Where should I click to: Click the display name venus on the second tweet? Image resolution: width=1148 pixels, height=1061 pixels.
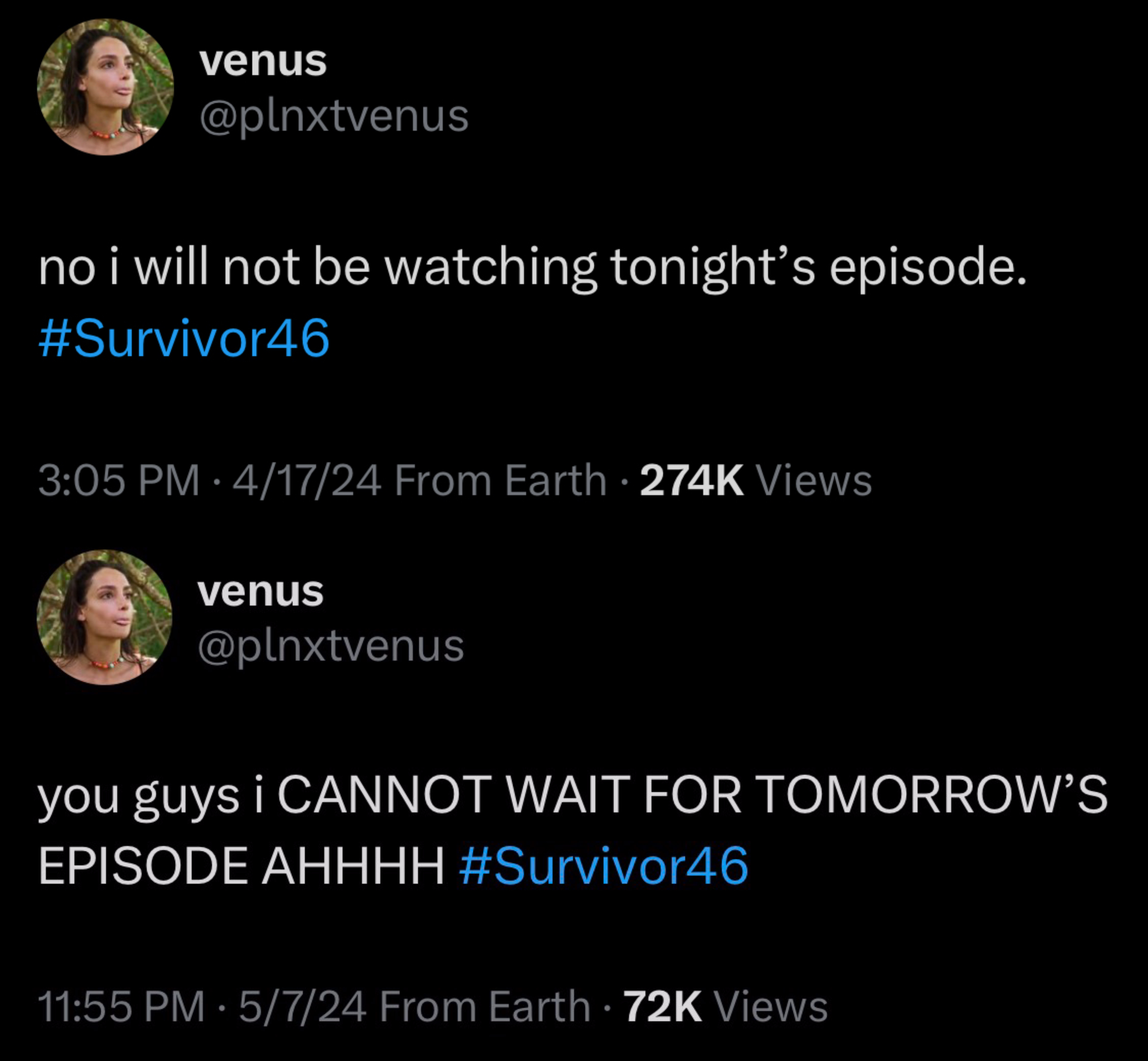(261, 591)
